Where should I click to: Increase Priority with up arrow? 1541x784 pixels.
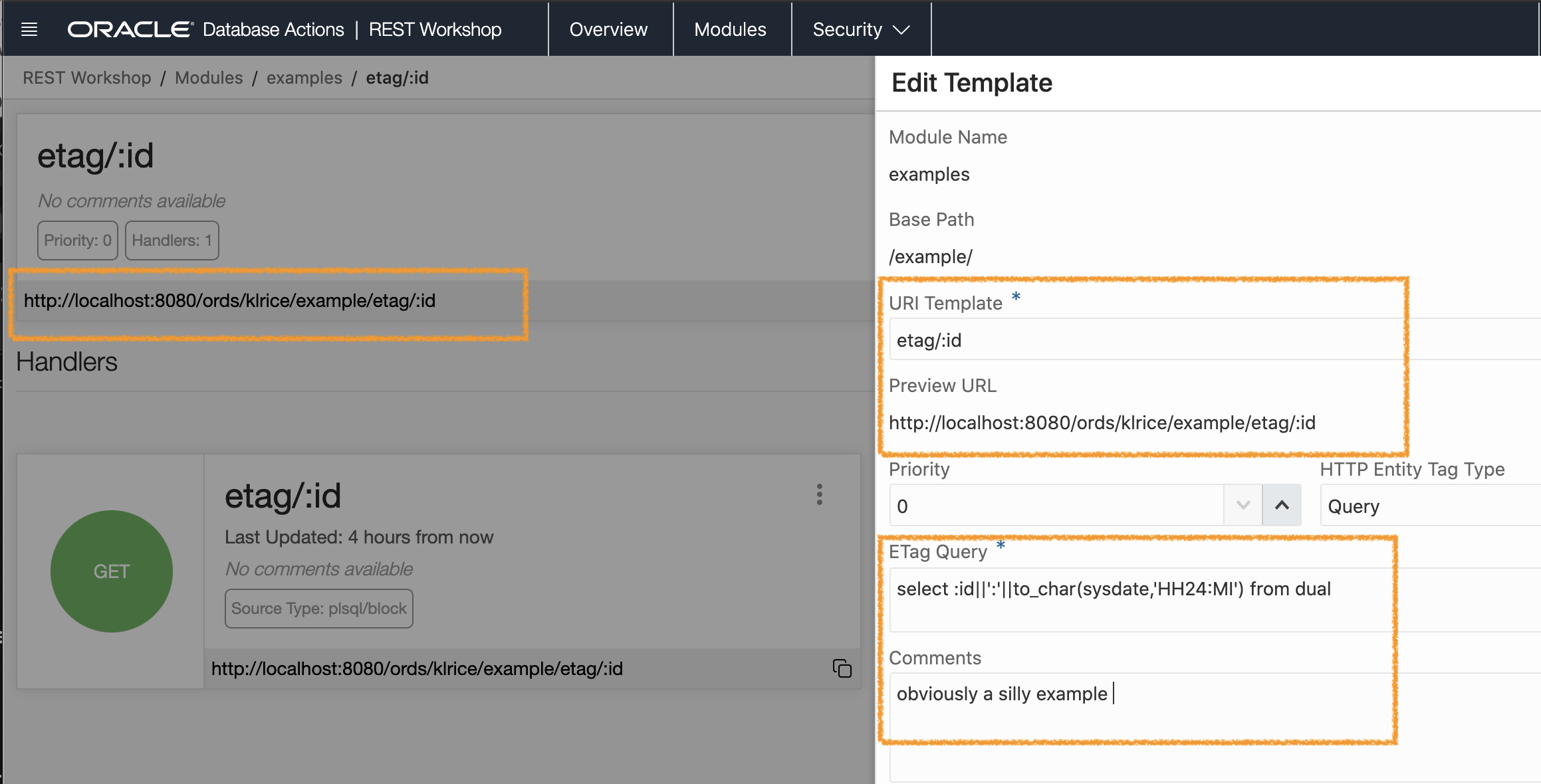[x=1282, y=506]
